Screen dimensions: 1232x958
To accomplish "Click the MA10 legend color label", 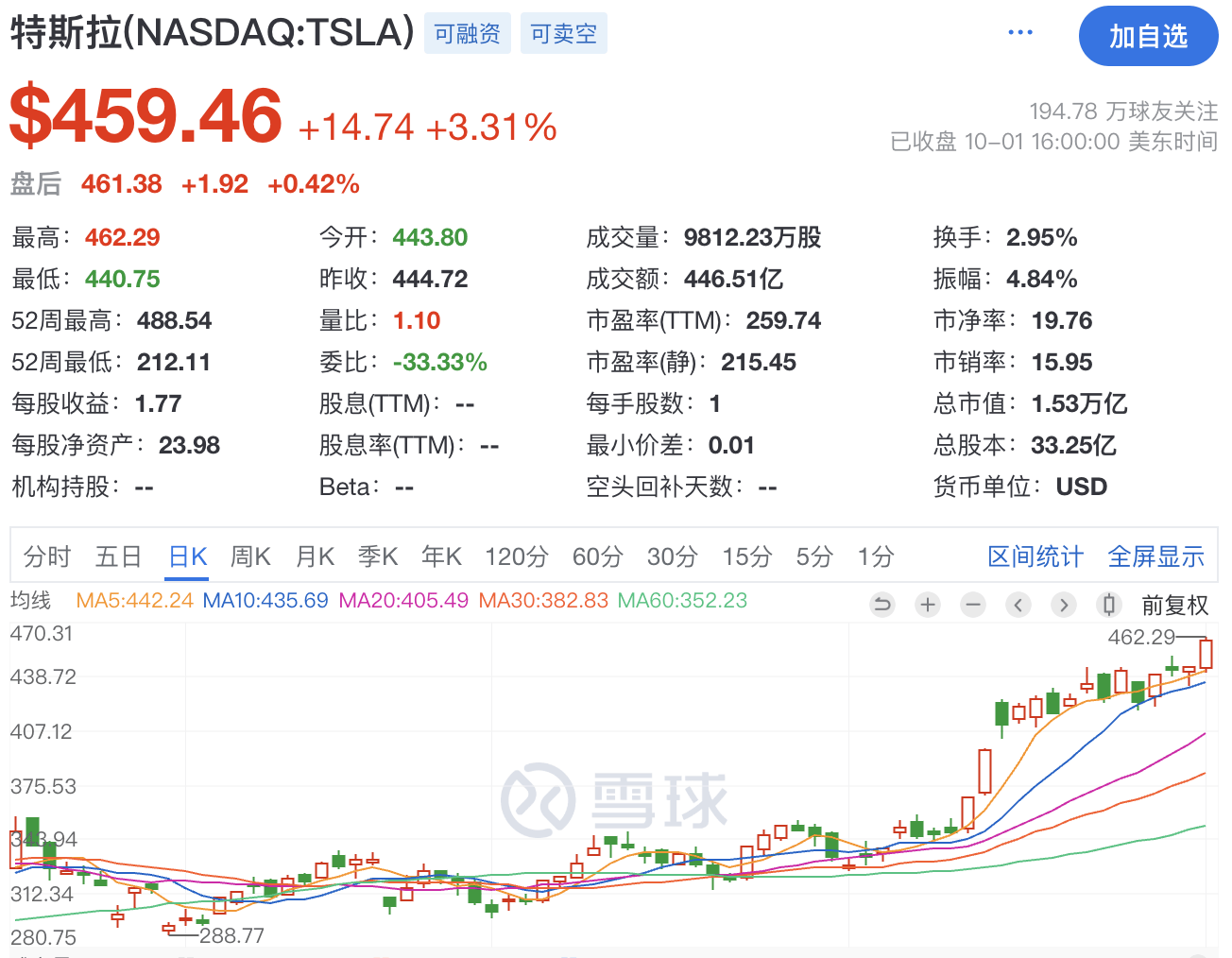I will coord(265,601).
